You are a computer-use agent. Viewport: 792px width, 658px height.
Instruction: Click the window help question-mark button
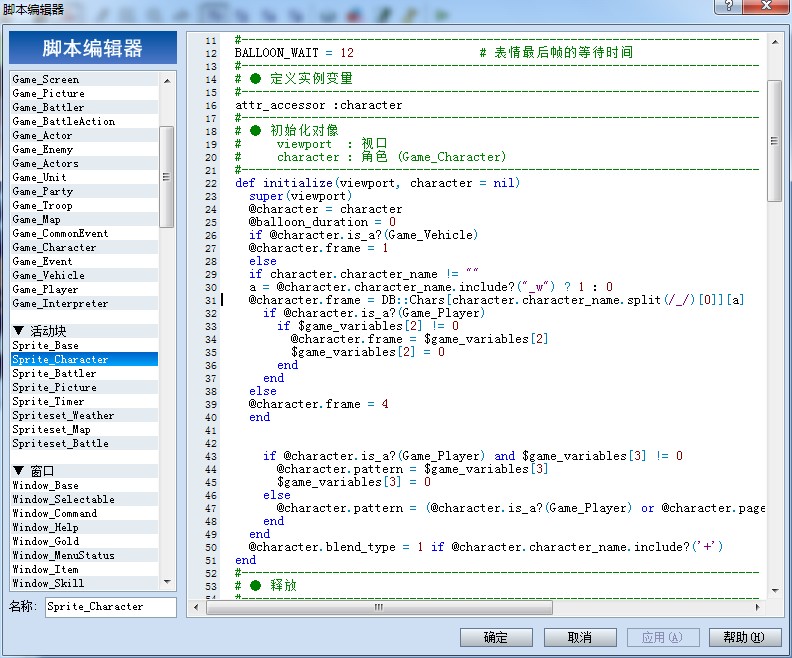point(729,6)
